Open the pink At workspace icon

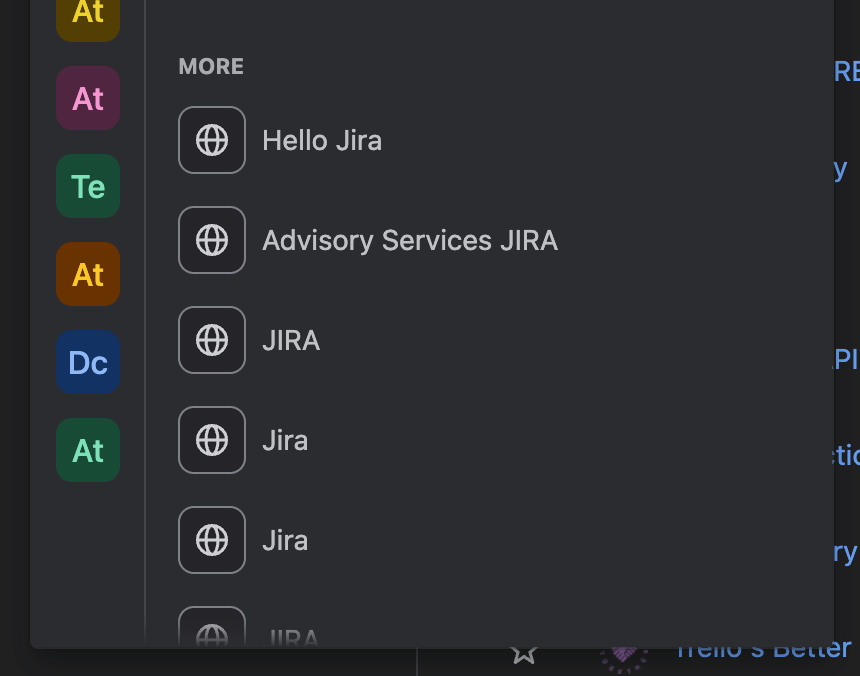point(88,98)
